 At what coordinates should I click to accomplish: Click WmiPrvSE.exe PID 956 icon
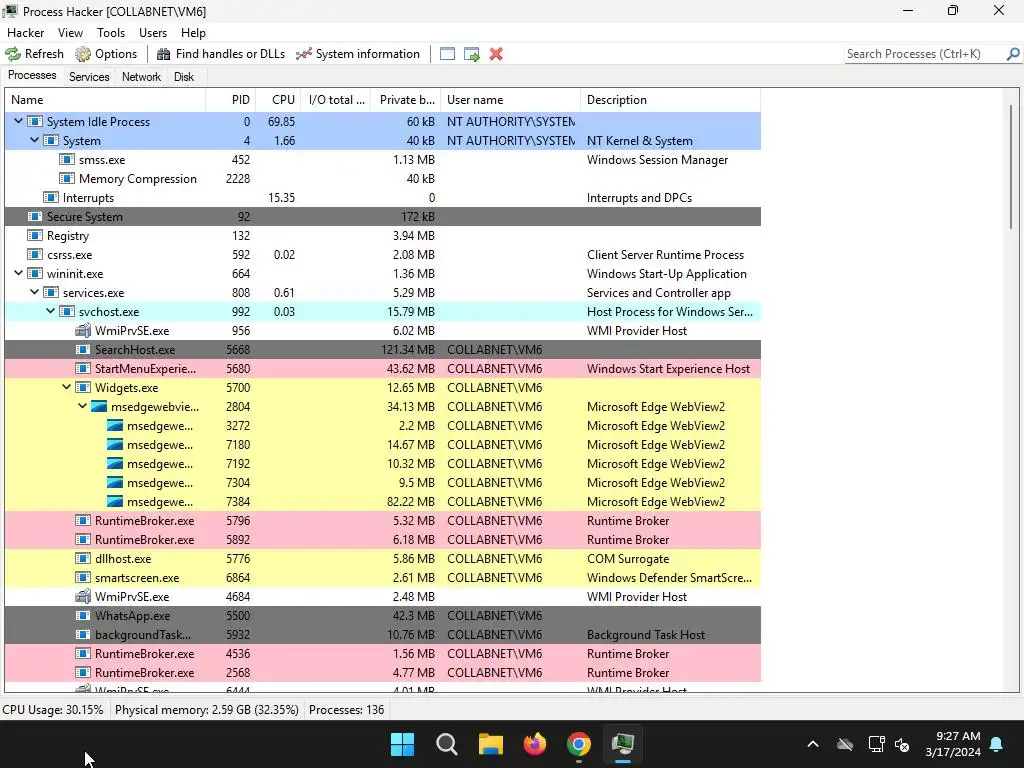82,330
